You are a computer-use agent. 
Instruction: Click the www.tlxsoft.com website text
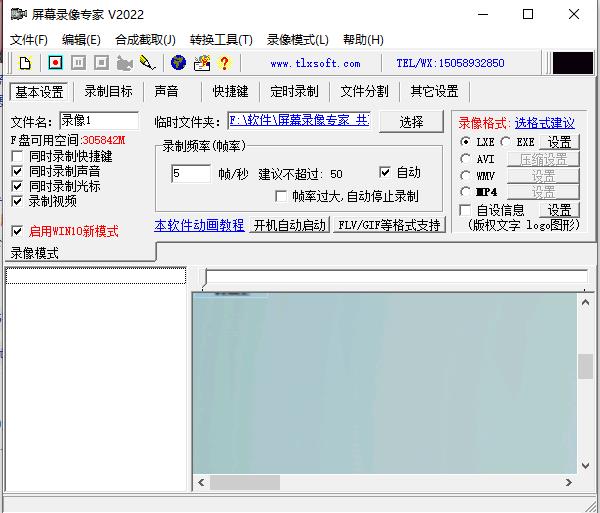tap(315, 63)
